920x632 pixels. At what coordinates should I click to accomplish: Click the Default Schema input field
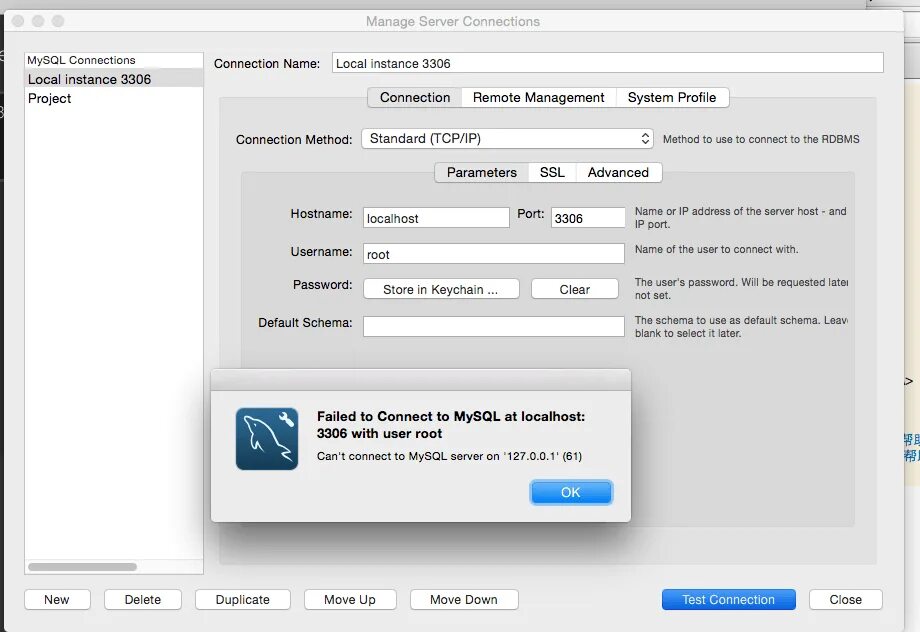[493, 326]
